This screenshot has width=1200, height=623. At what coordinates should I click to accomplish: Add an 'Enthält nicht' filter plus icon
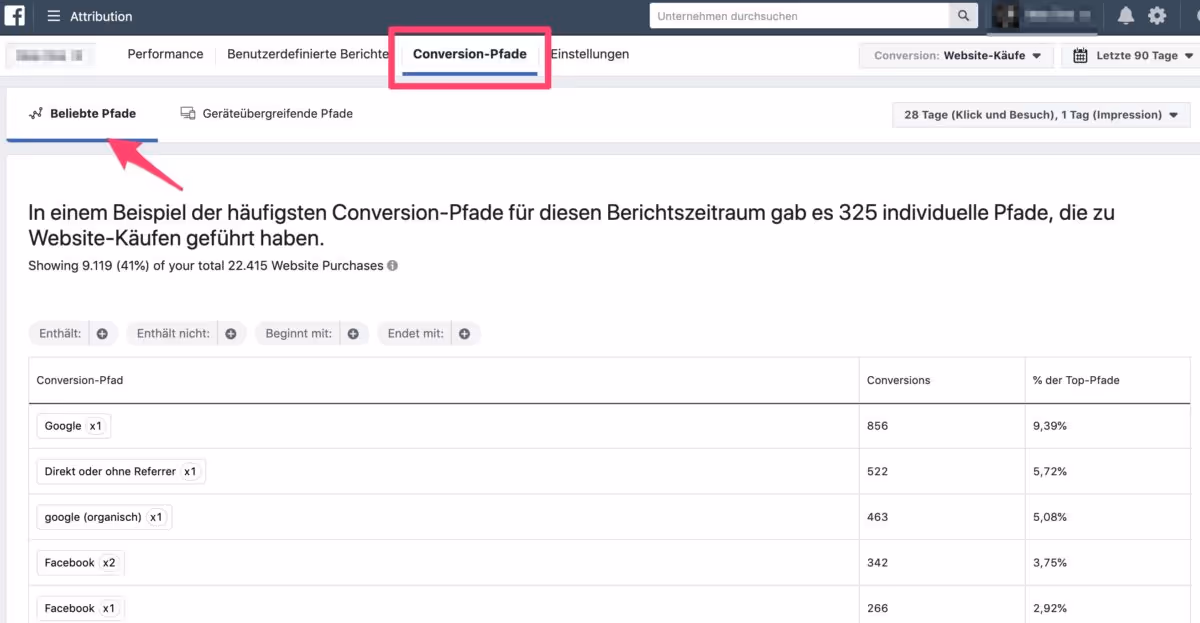point(231,334)
